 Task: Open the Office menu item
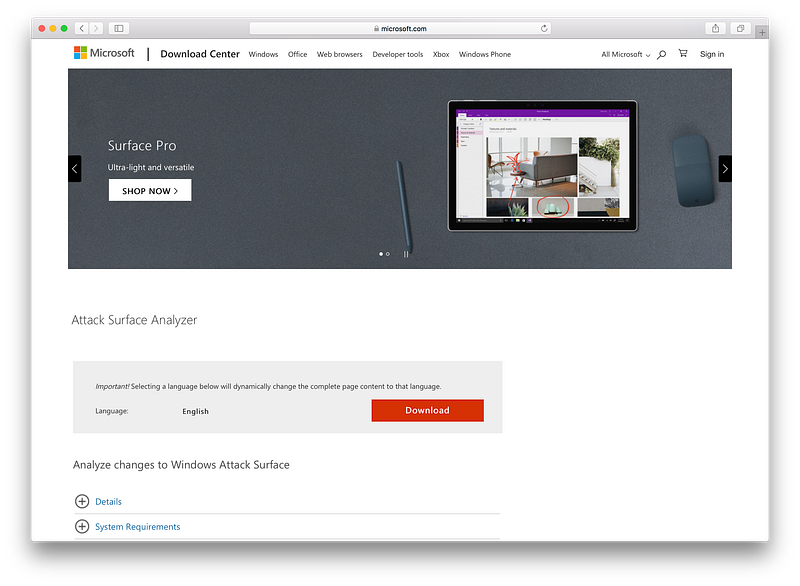coord(297,54)
